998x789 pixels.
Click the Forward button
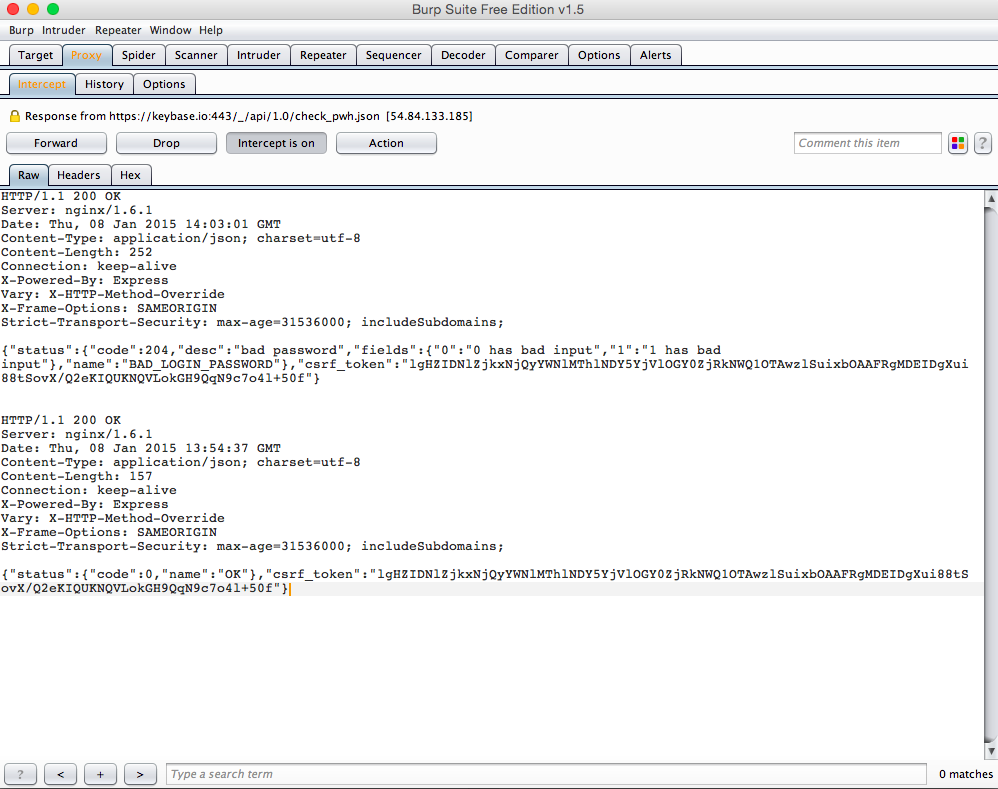pyautogui.click(x=56, y=143)
